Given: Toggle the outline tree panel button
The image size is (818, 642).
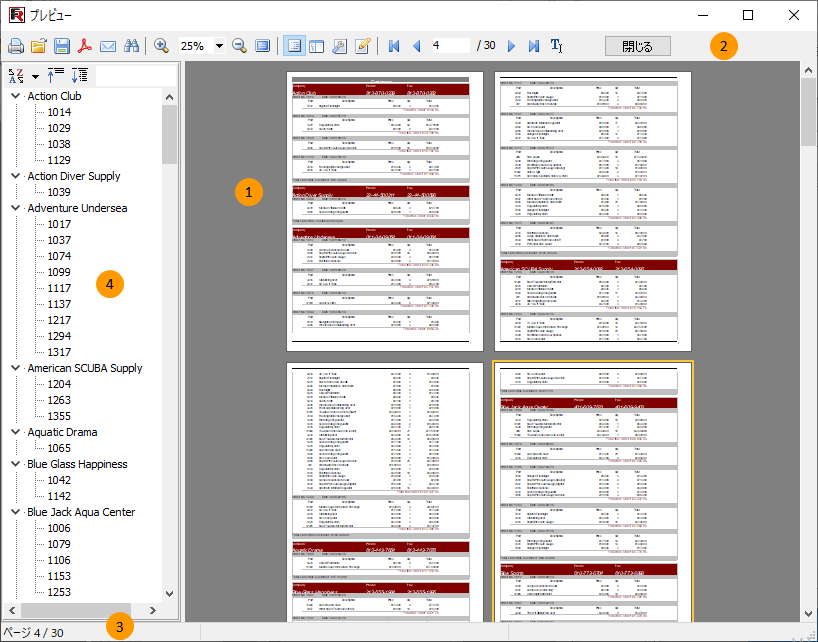Looking at the screenshot, I should click(x=294, y=46).
